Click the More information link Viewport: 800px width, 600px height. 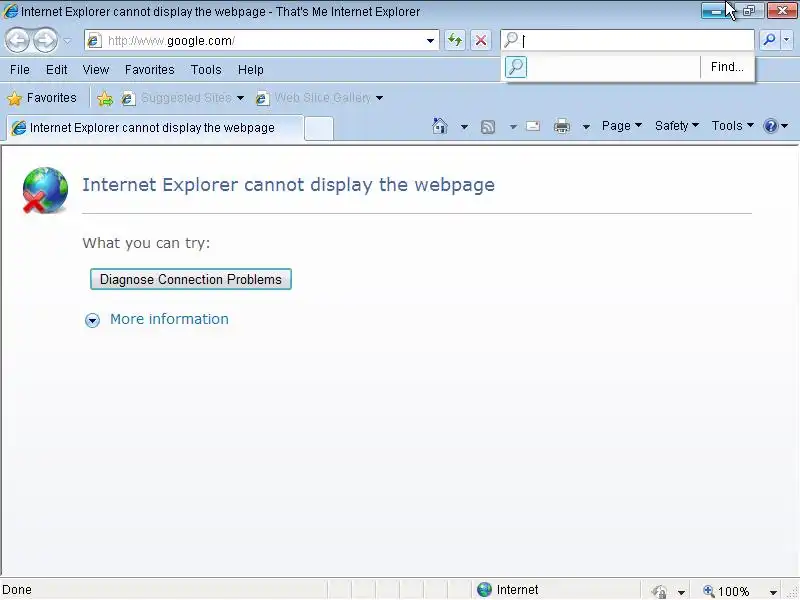click(x=169, y=319)
